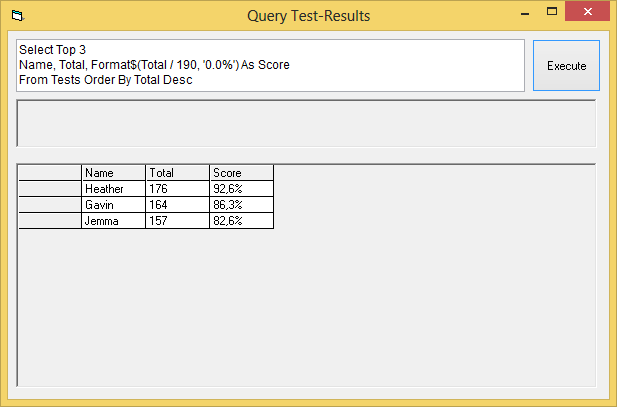Select the Heather name cell
The width and height of the screenshot is (617, 407).
[113, 188]
